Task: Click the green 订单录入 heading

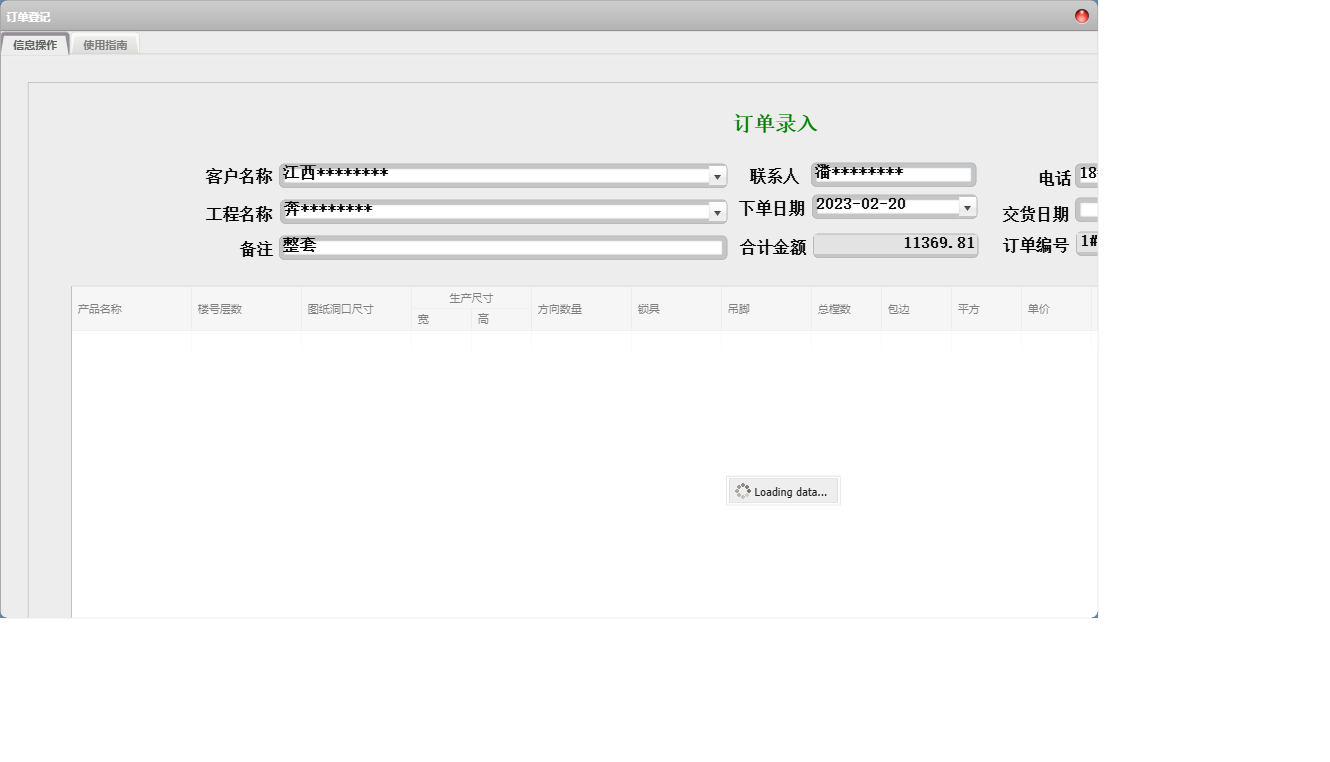Action: (x=777, y=123)
